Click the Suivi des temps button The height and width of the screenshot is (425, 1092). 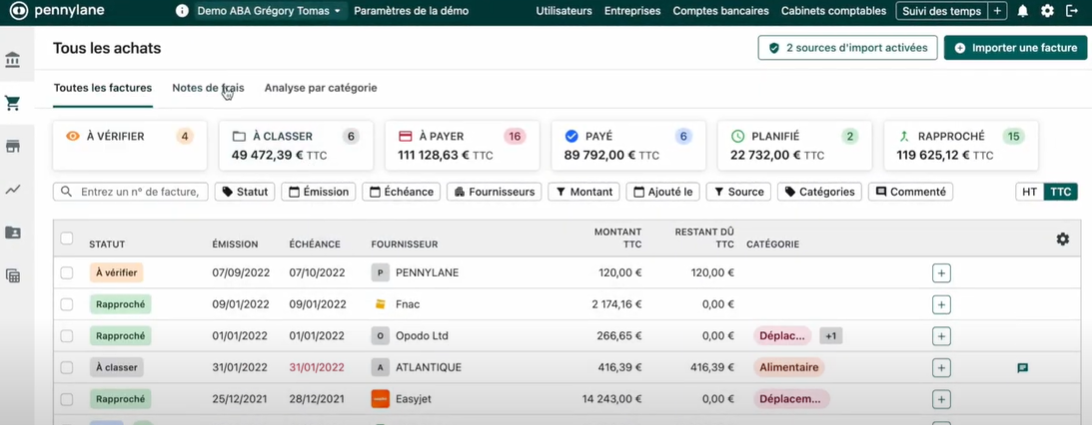(x=942, y=11)
